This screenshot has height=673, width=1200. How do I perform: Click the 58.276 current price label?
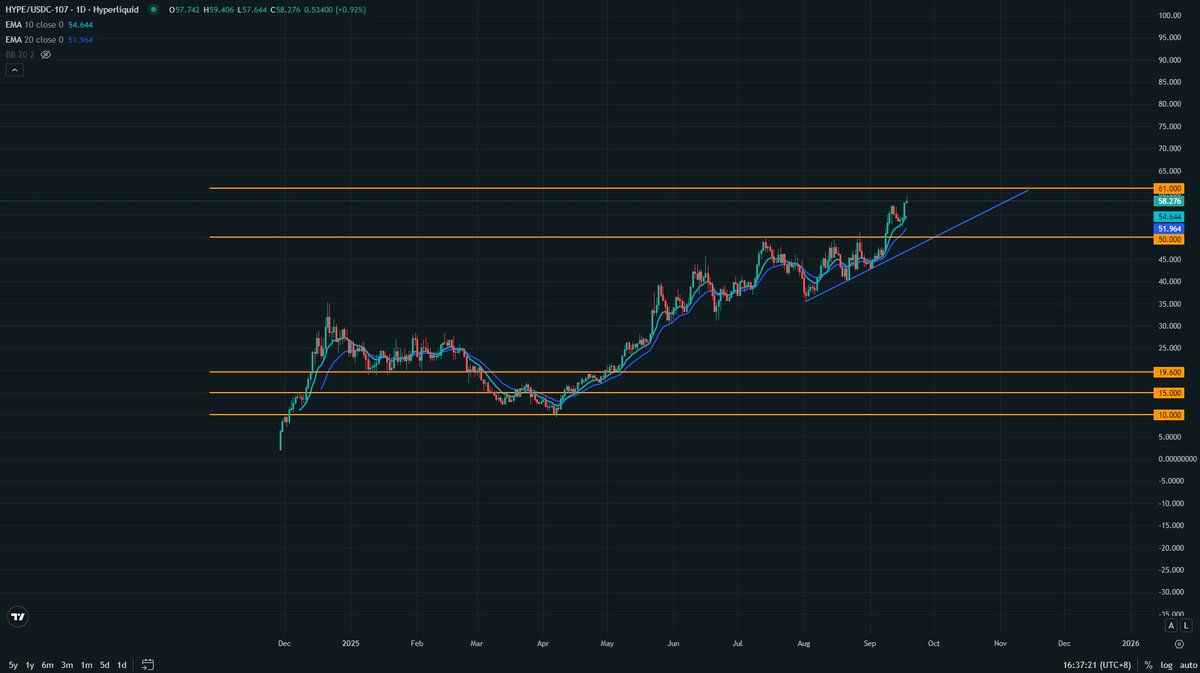[1169, 201]
